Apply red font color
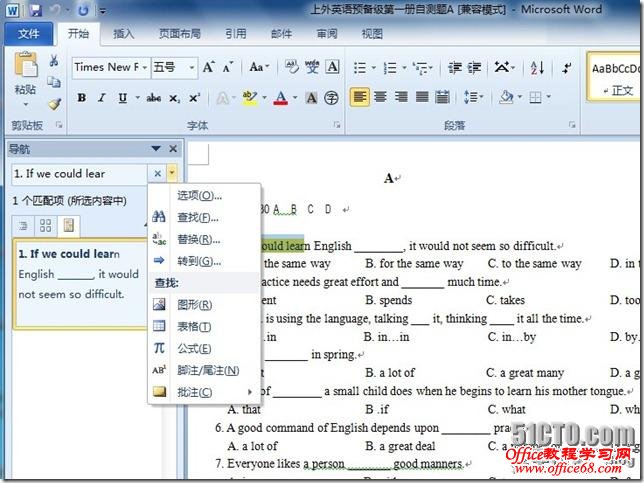Screen dimensions: 644x483 pyautogui.click(x=281, y=98)
